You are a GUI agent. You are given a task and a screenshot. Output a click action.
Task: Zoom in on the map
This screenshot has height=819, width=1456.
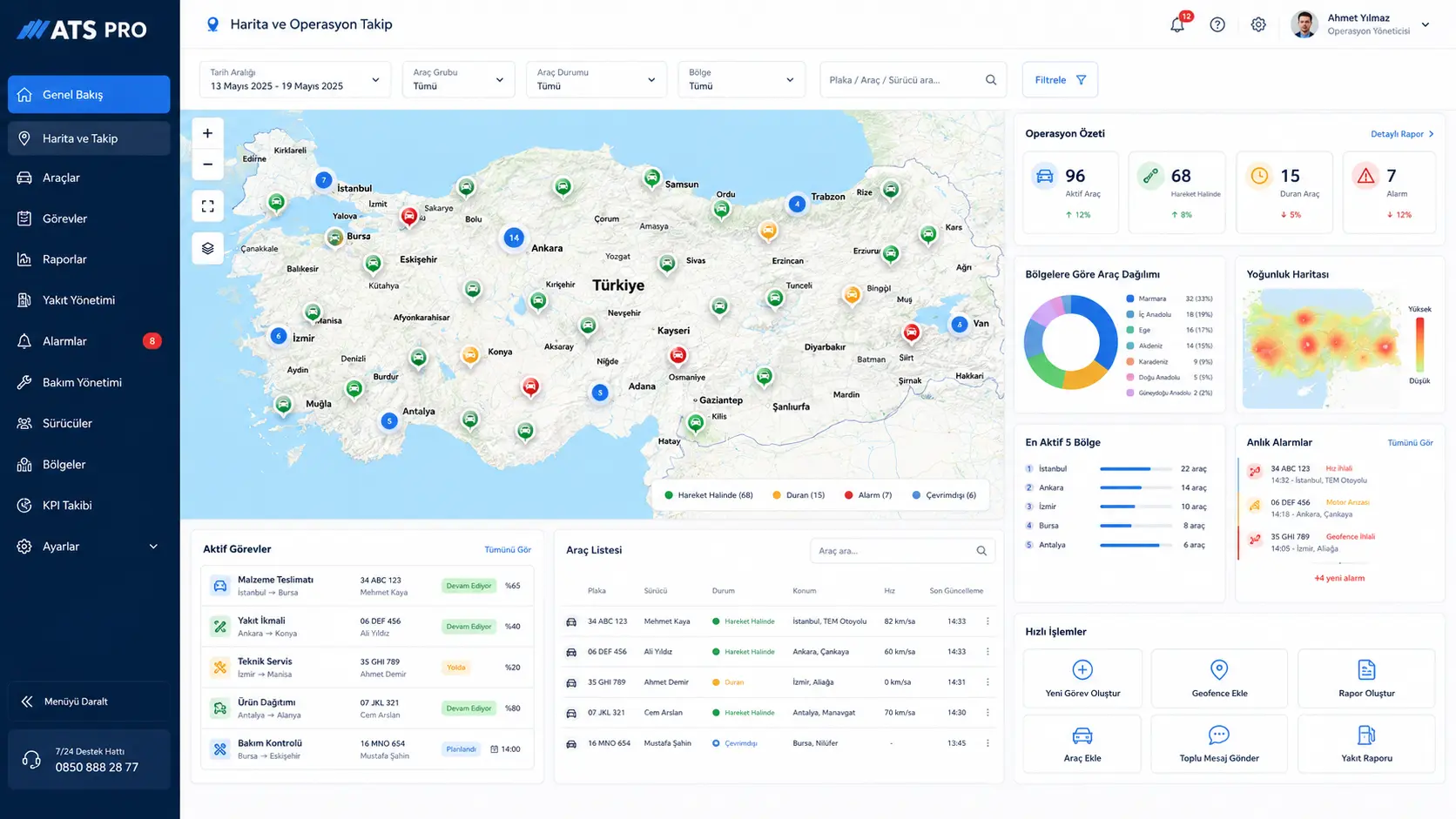coord(207,133)
